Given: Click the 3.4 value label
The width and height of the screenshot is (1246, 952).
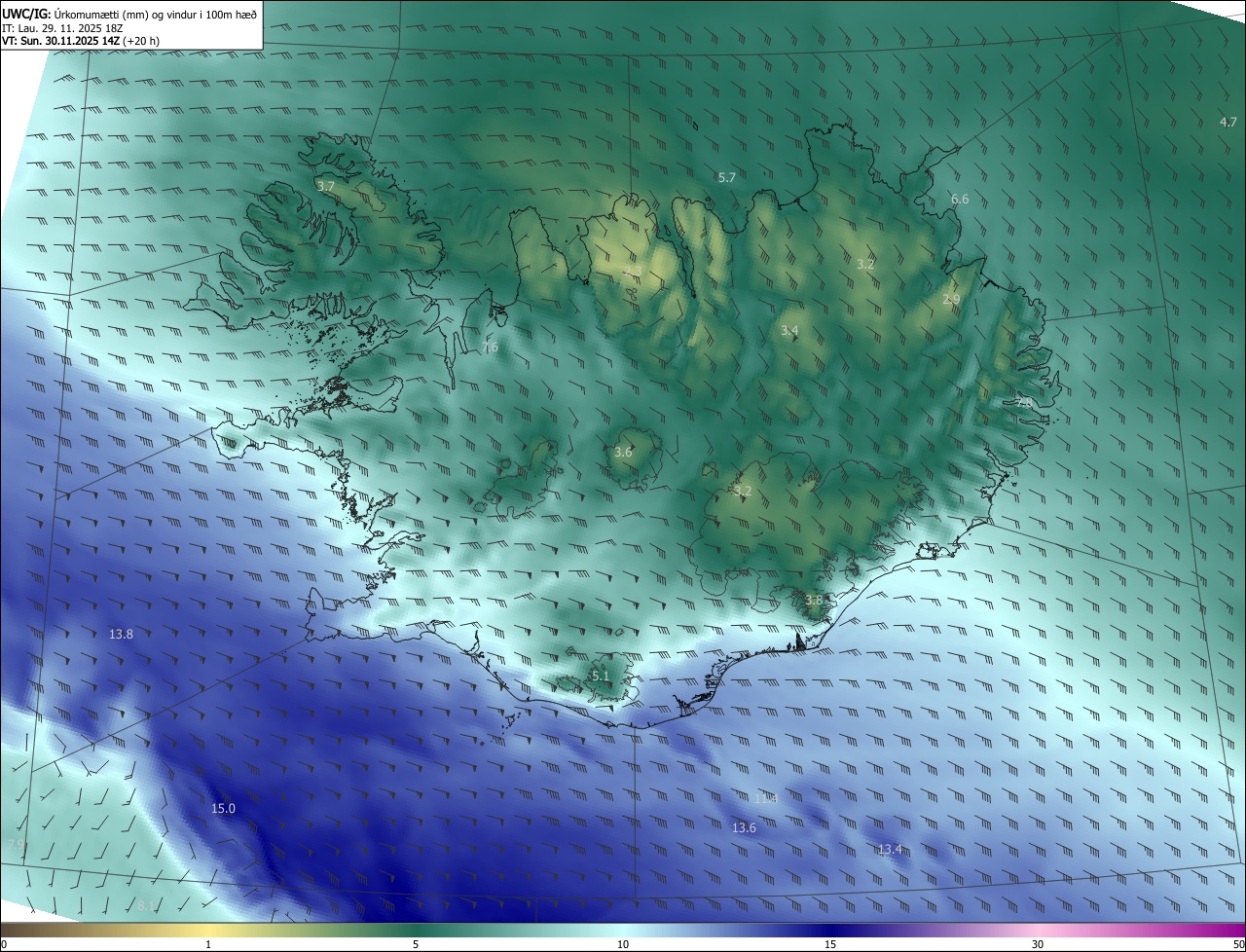Looking at the screenshot, I should (x=788, y=331).
